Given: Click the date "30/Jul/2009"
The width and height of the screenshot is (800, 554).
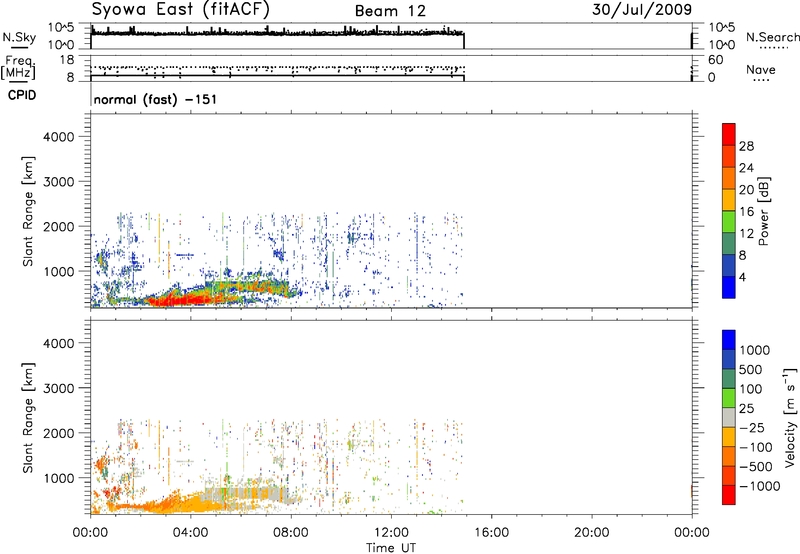Looking at the screenshot, I should pyautogui.click(x=642, y=10).
